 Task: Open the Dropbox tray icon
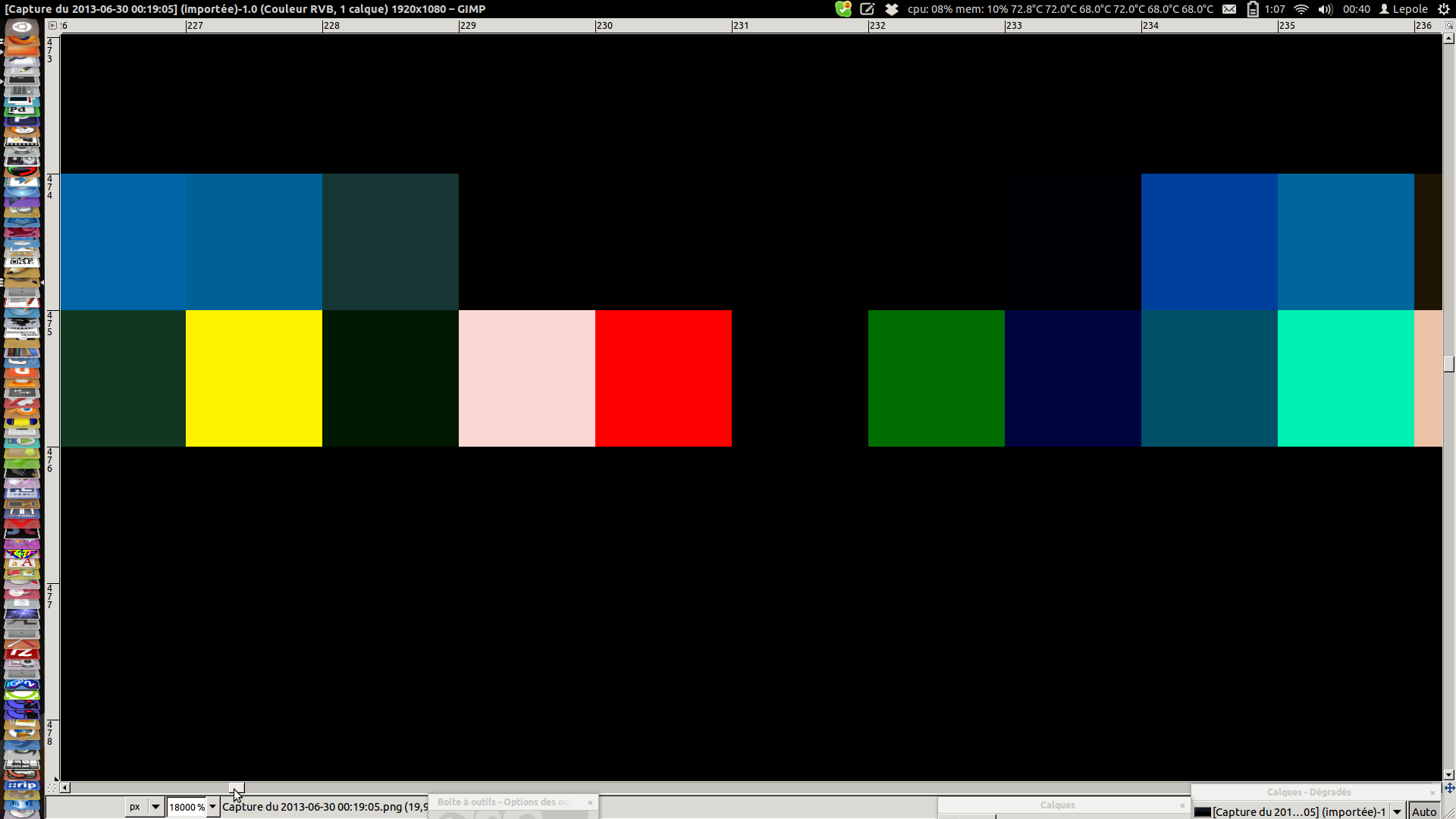[x=892, y=9]
